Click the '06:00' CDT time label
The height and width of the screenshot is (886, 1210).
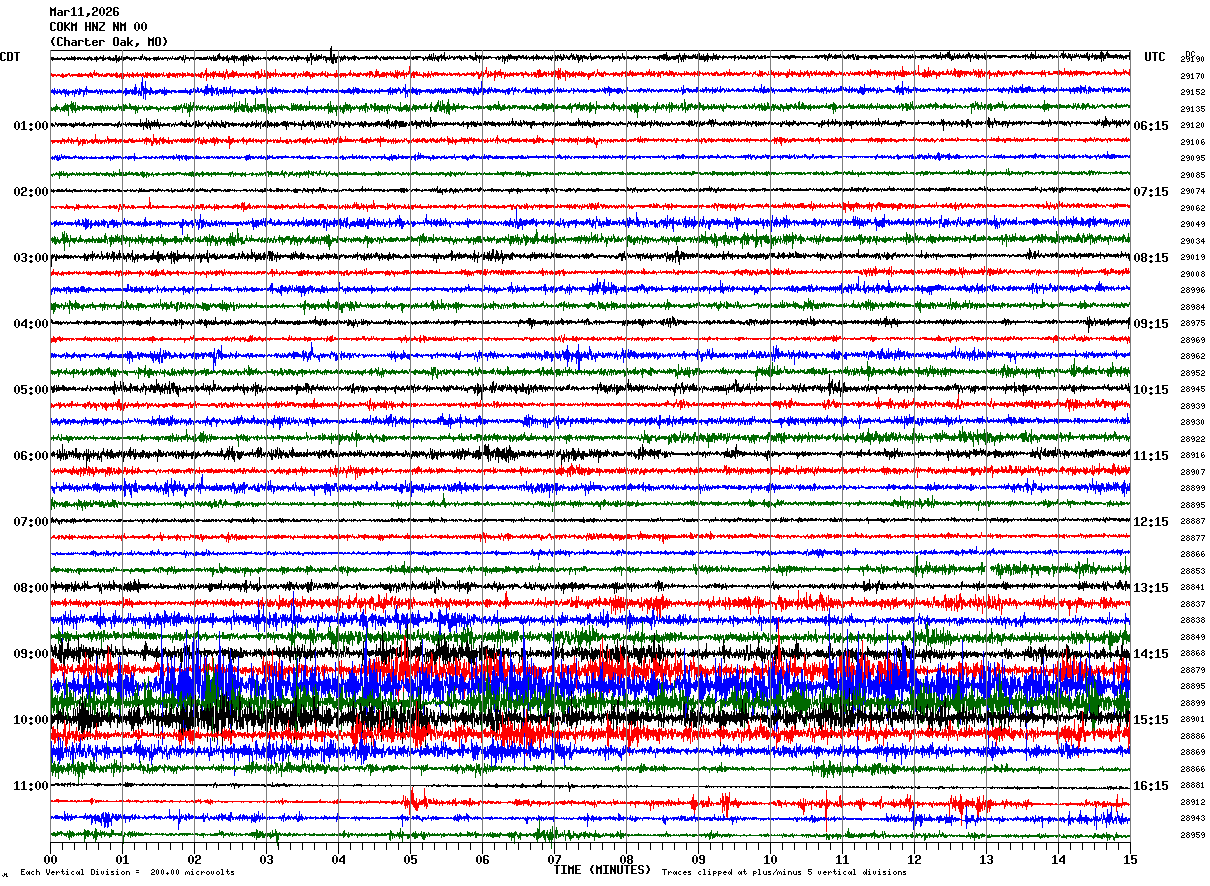coord(30,456)
